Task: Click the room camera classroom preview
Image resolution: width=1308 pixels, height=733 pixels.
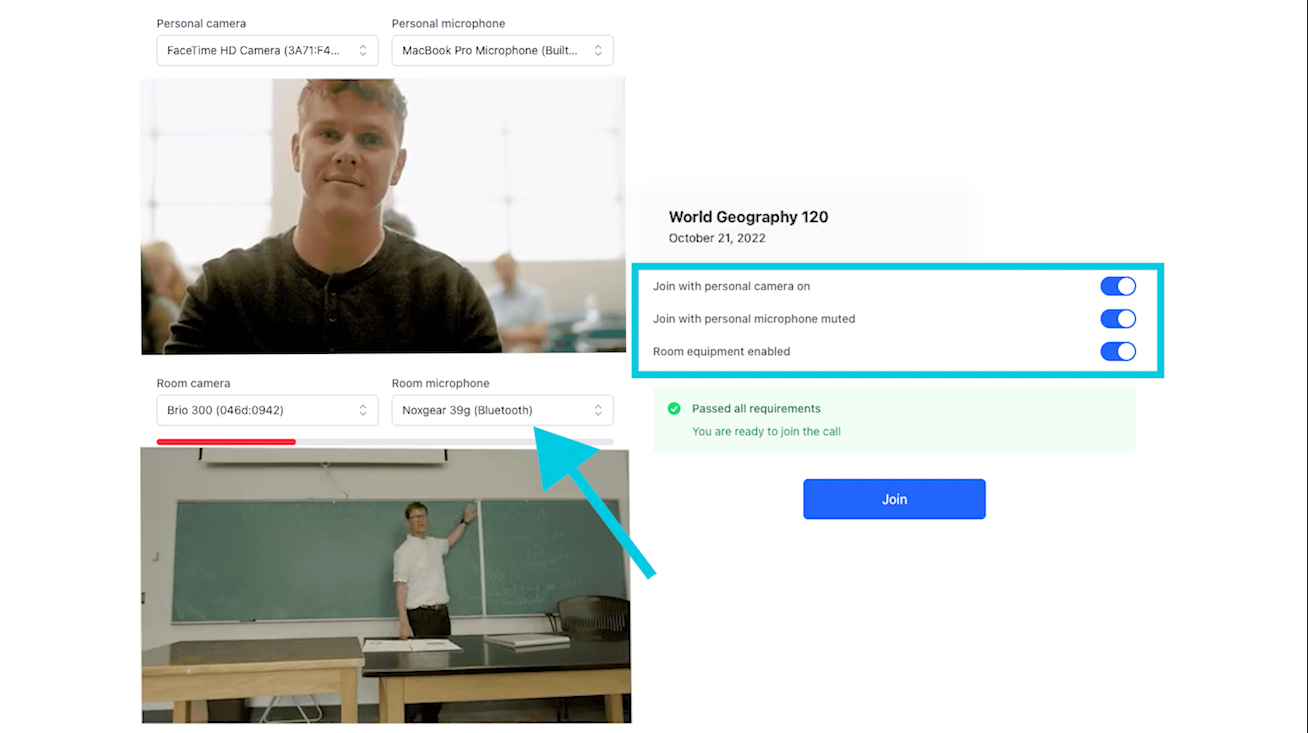Action: (x=386, y=585)
